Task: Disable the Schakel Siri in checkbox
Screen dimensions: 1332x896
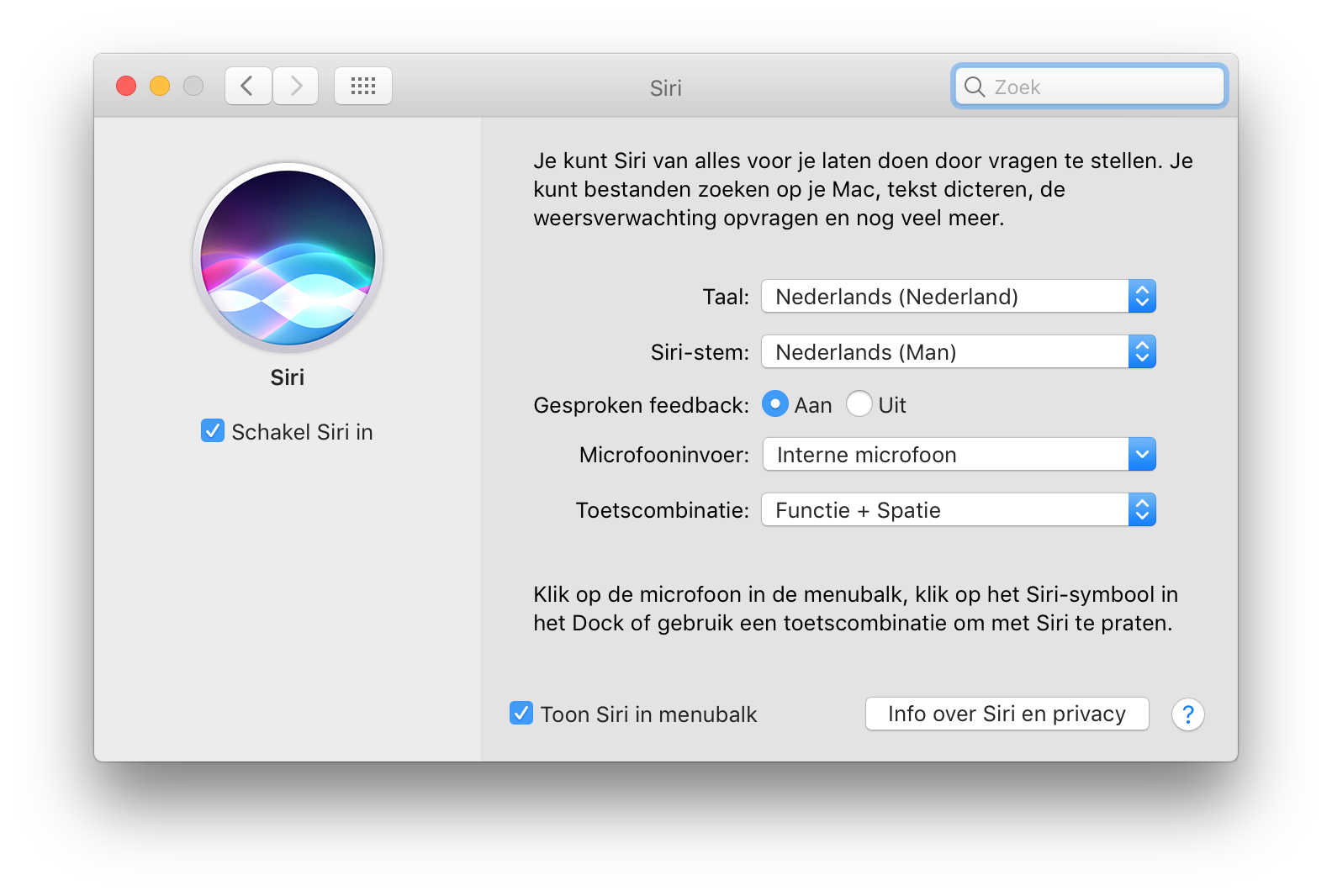Action: click(213, 431)
